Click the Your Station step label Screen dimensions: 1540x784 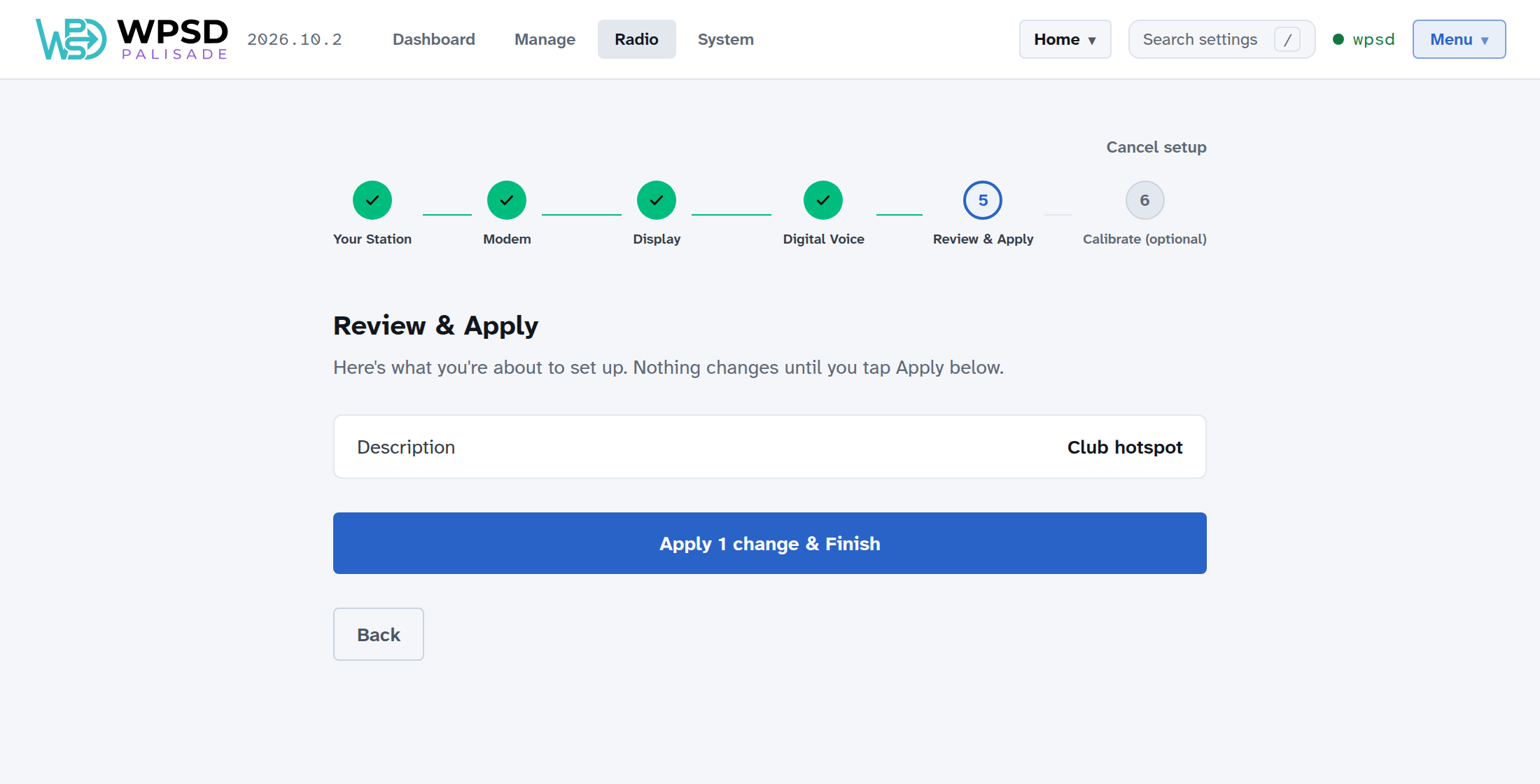point(372,239)
